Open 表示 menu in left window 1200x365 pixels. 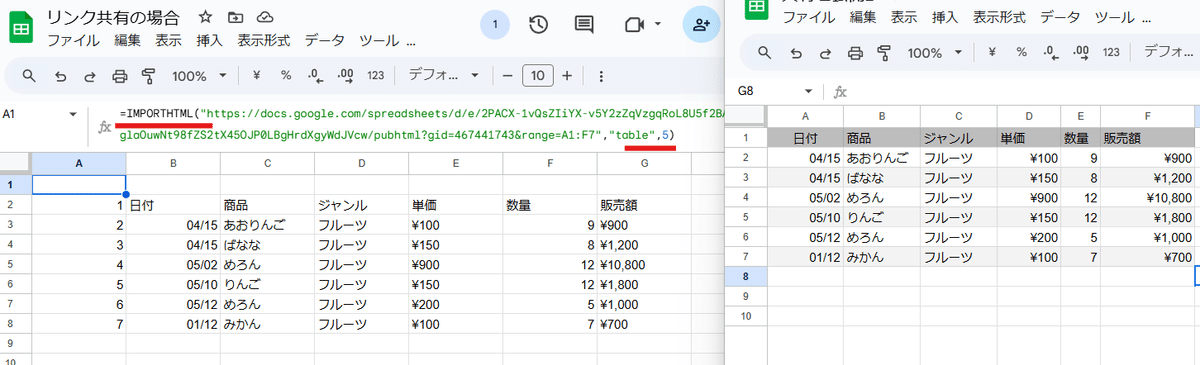tap(168, 40)
